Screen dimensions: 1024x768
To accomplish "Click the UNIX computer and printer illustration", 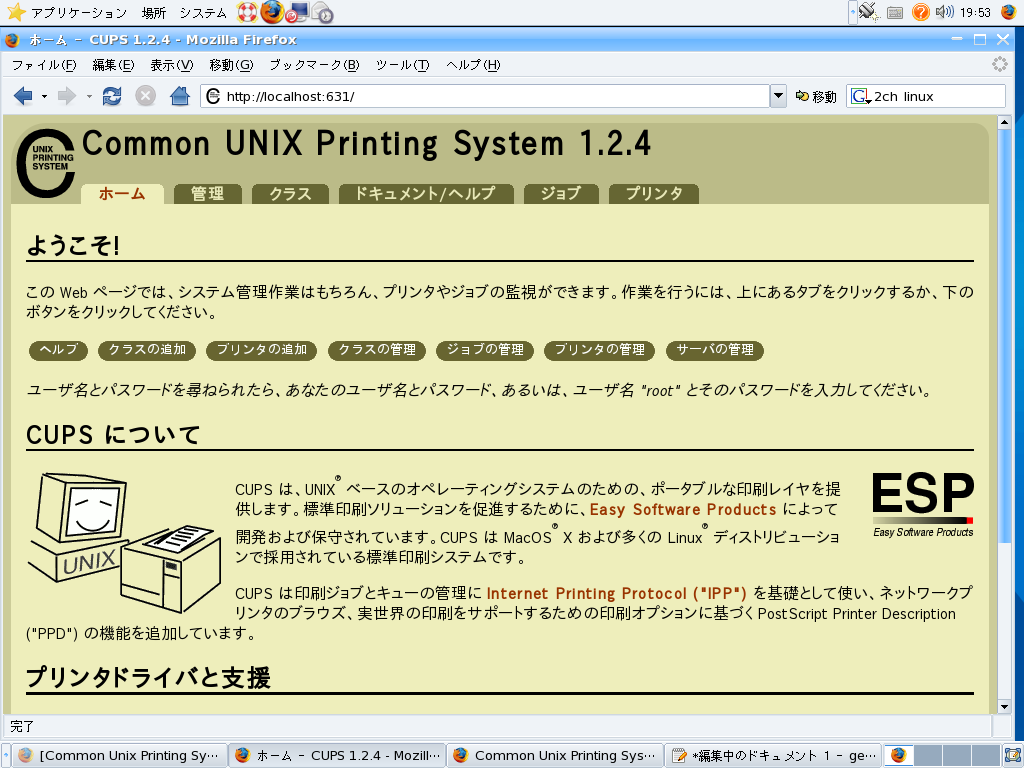I will (124, 542).
